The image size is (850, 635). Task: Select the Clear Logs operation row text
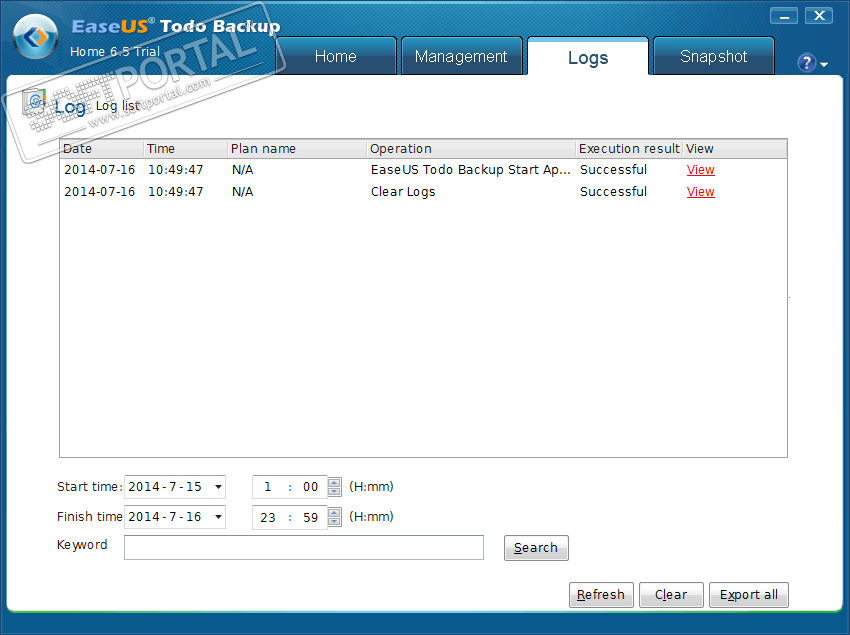403,192
